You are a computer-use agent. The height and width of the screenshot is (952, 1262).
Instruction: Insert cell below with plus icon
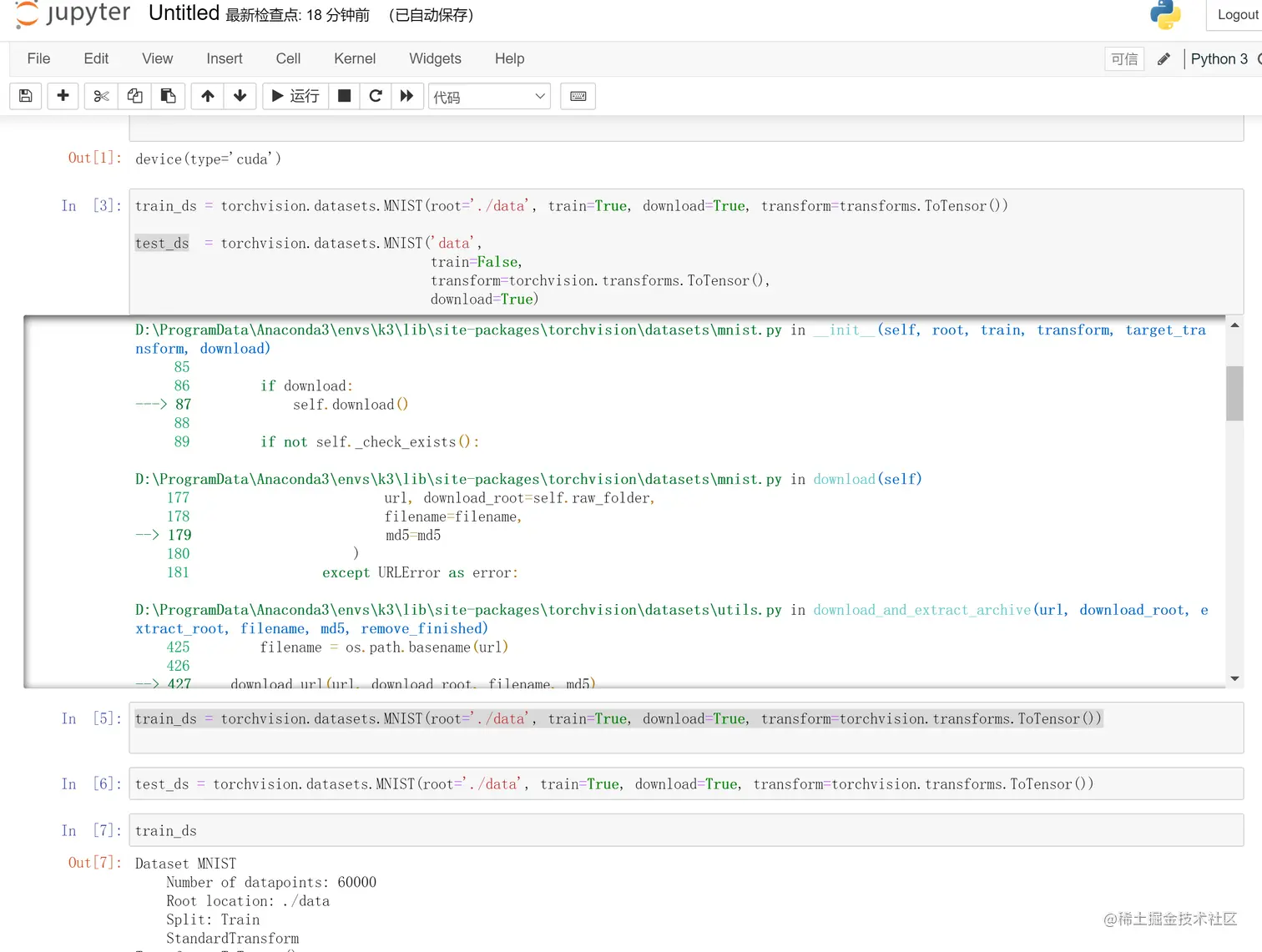coord(63,96)
